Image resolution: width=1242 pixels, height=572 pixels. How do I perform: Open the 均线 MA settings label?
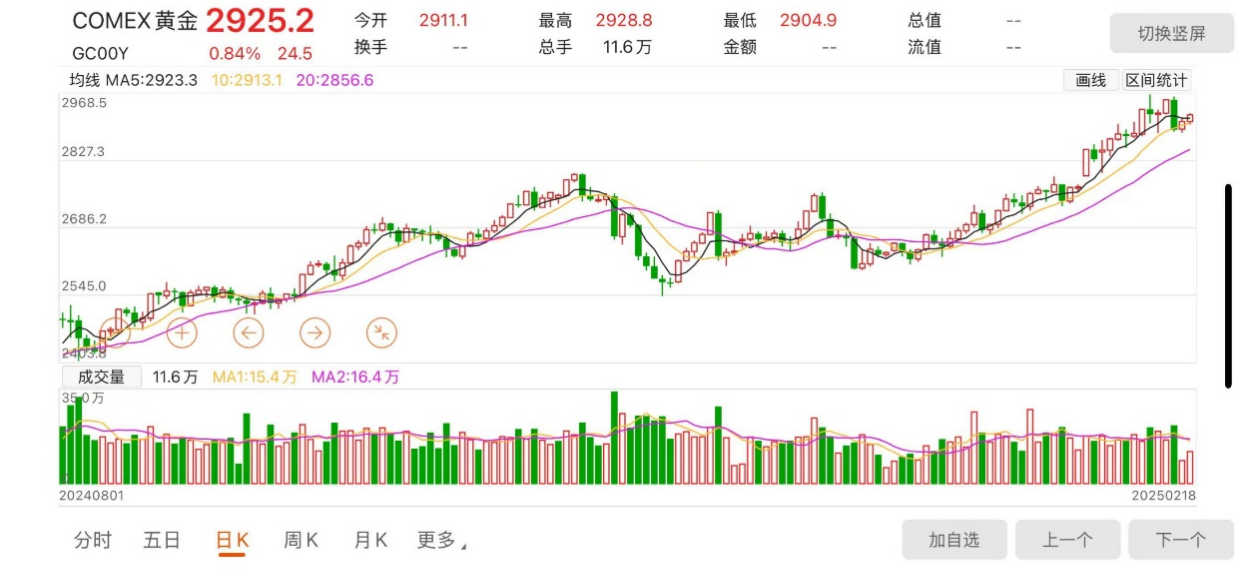(87, 80)
